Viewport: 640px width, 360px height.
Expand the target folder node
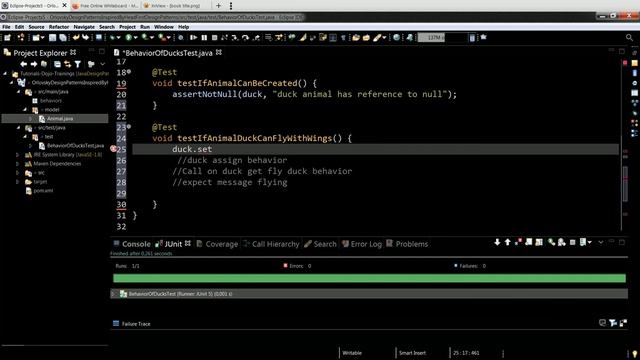coord(18,182)
